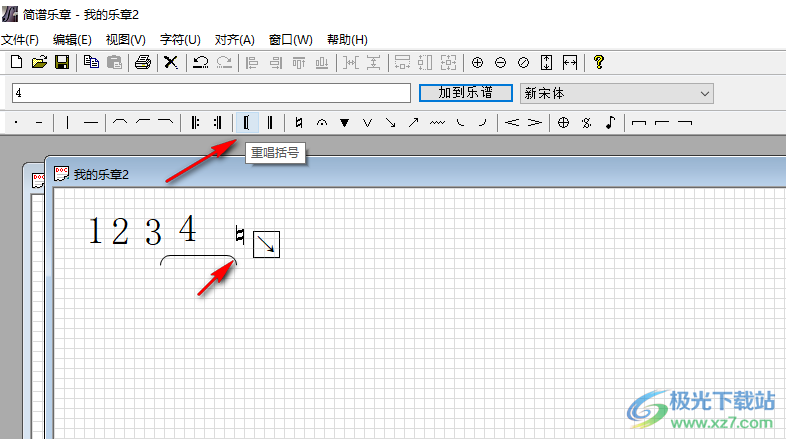Click the text input field containing 4
This screenshot has height=439, width=786.
click(x=211, y=93)
